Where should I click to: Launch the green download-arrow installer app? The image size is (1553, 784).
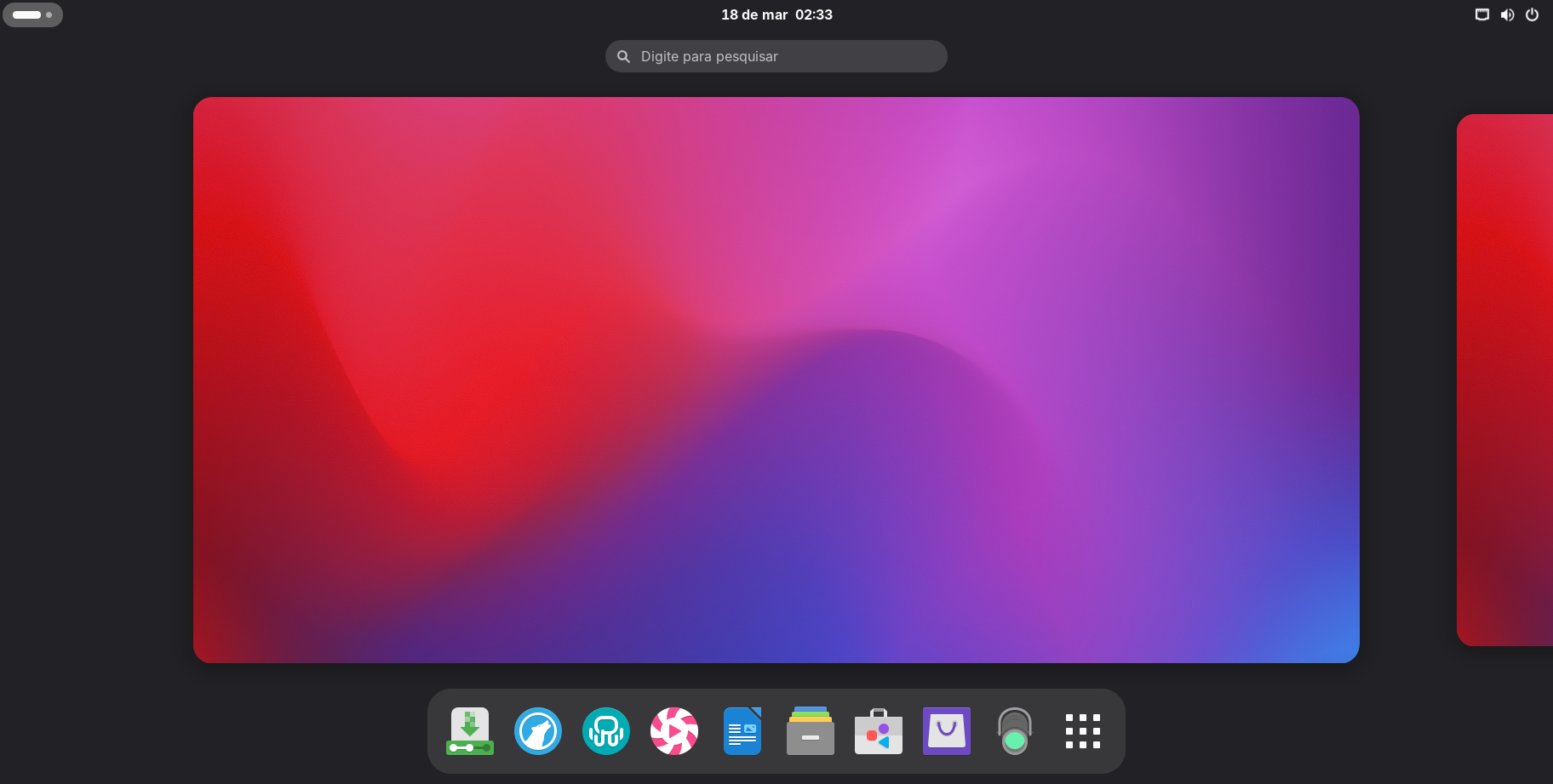click(470, 731)
